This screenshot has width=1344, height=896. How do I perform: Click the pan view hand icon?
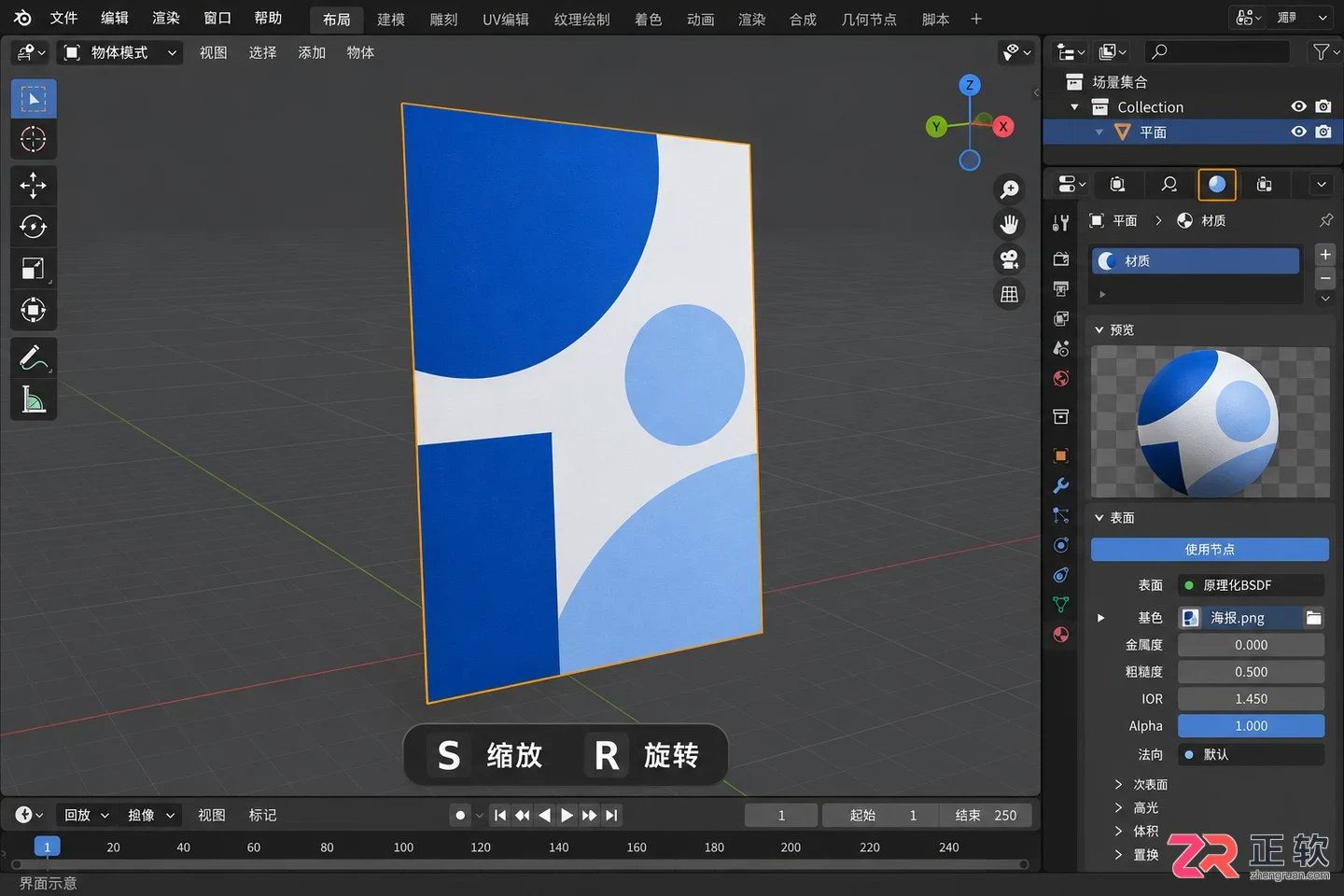point(1009,224)
